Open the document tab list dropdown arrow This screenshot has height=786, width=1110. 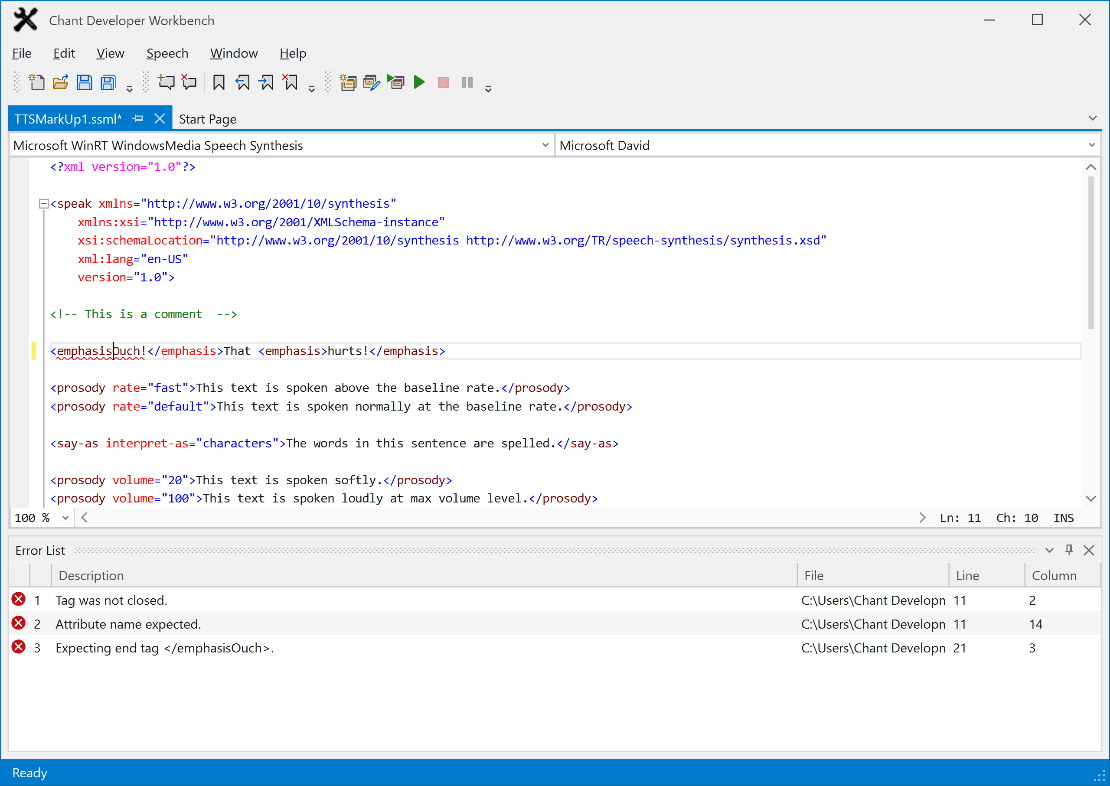[1092, 118]
